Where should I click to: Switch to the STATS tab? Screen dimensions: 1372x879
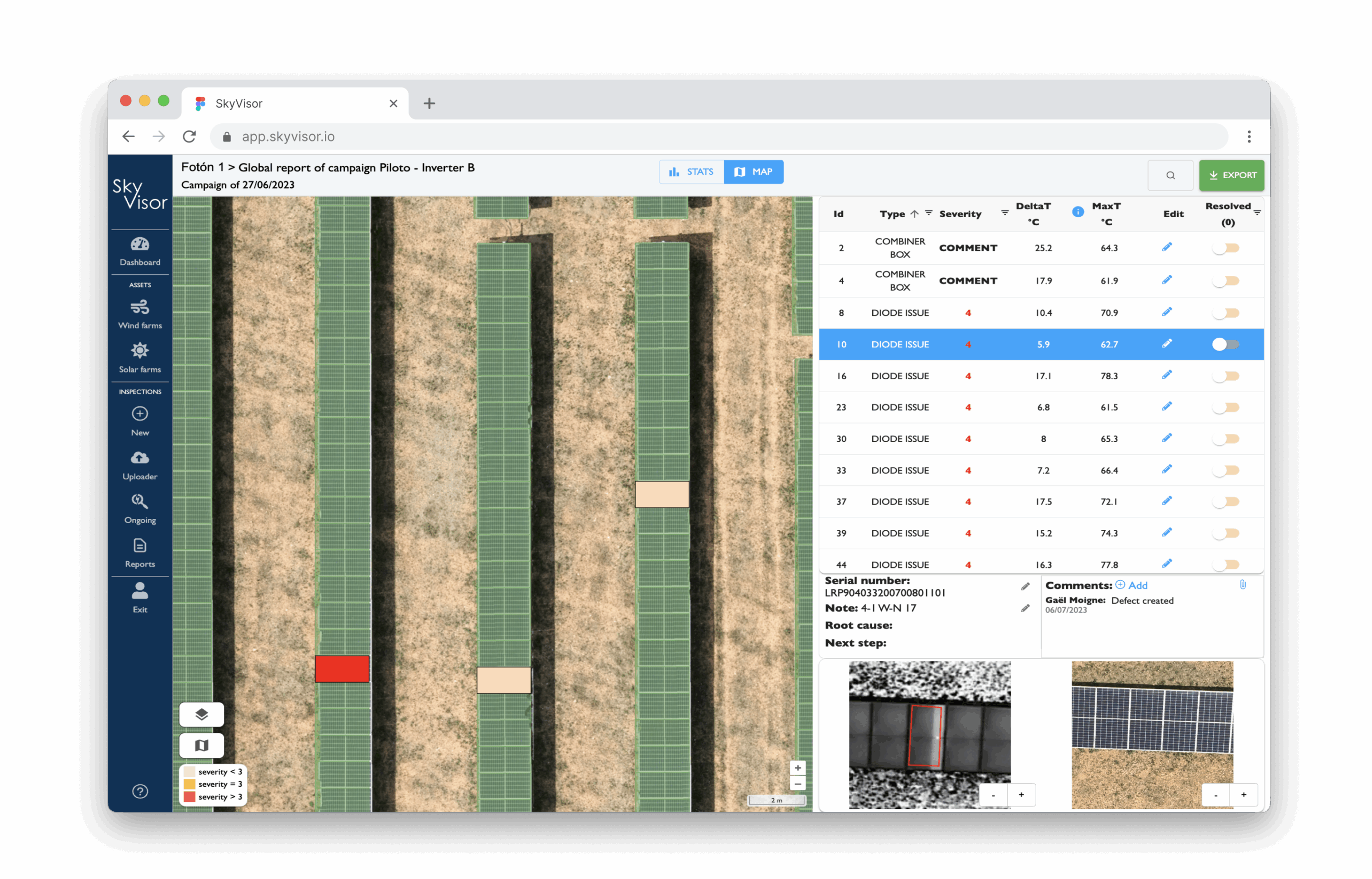(x=691, y=172)
